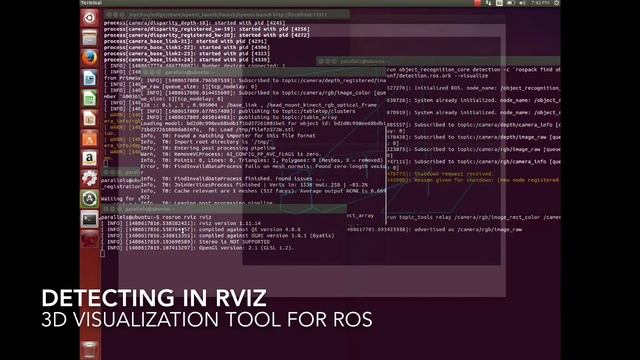Click the 'Shutdown request received' warning line

[x=440, y=174]
